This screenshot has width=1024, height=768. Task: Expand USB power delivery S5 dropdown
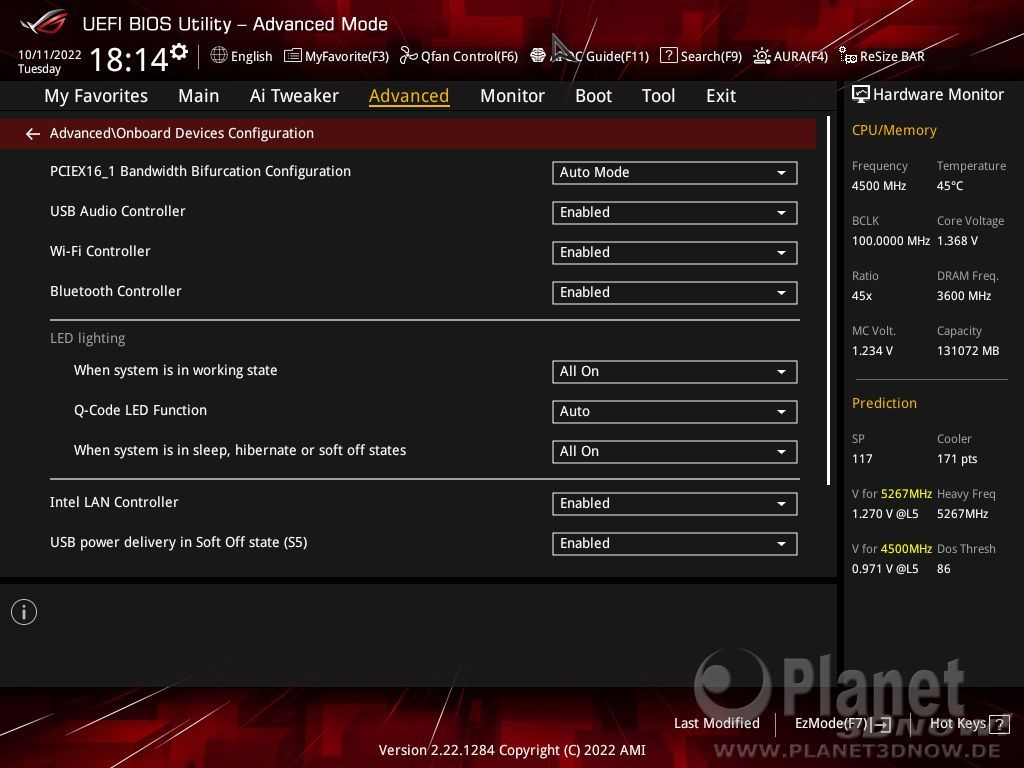point(675,544)
